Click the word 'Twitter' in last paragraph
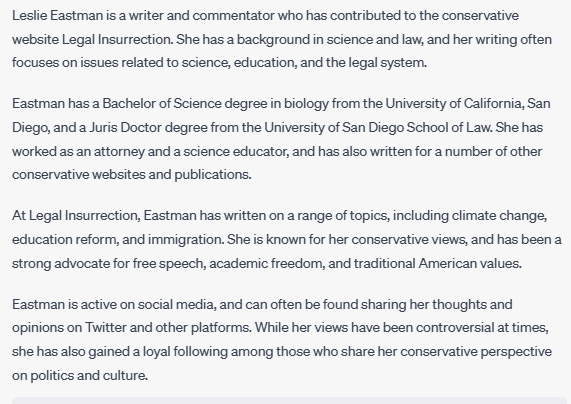This screenshot has height=404, width=571. 106,327
